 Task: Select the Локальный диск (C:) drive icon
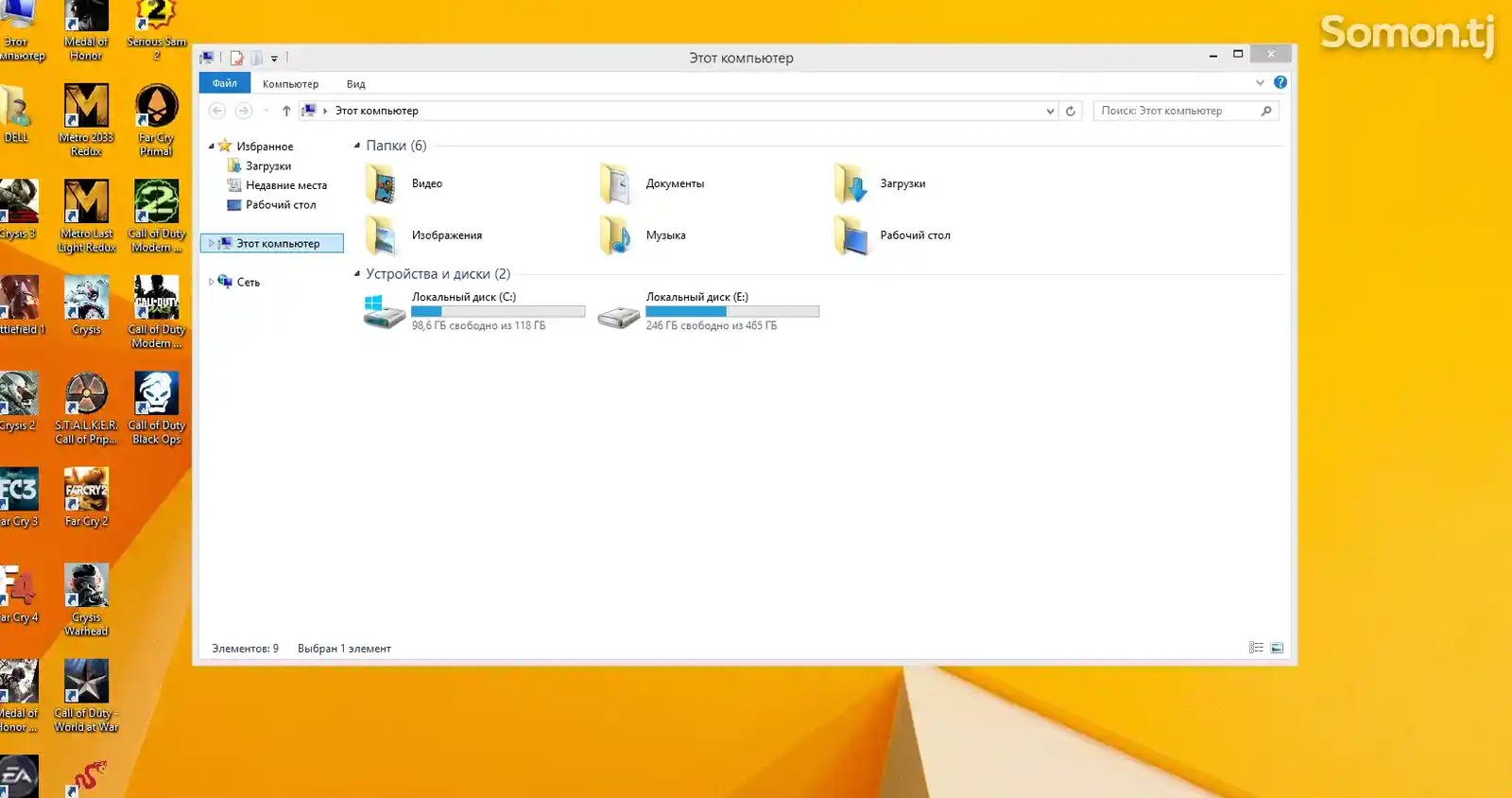click(384, 311)
